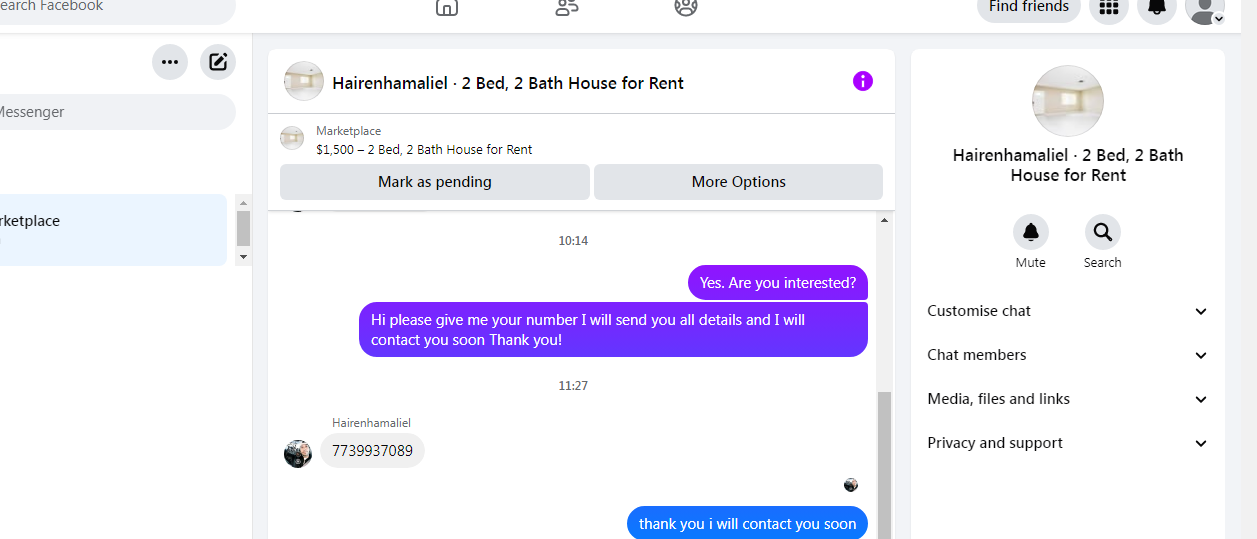
Task: Click the Find friends button
Action: (x=1029, y=8)
